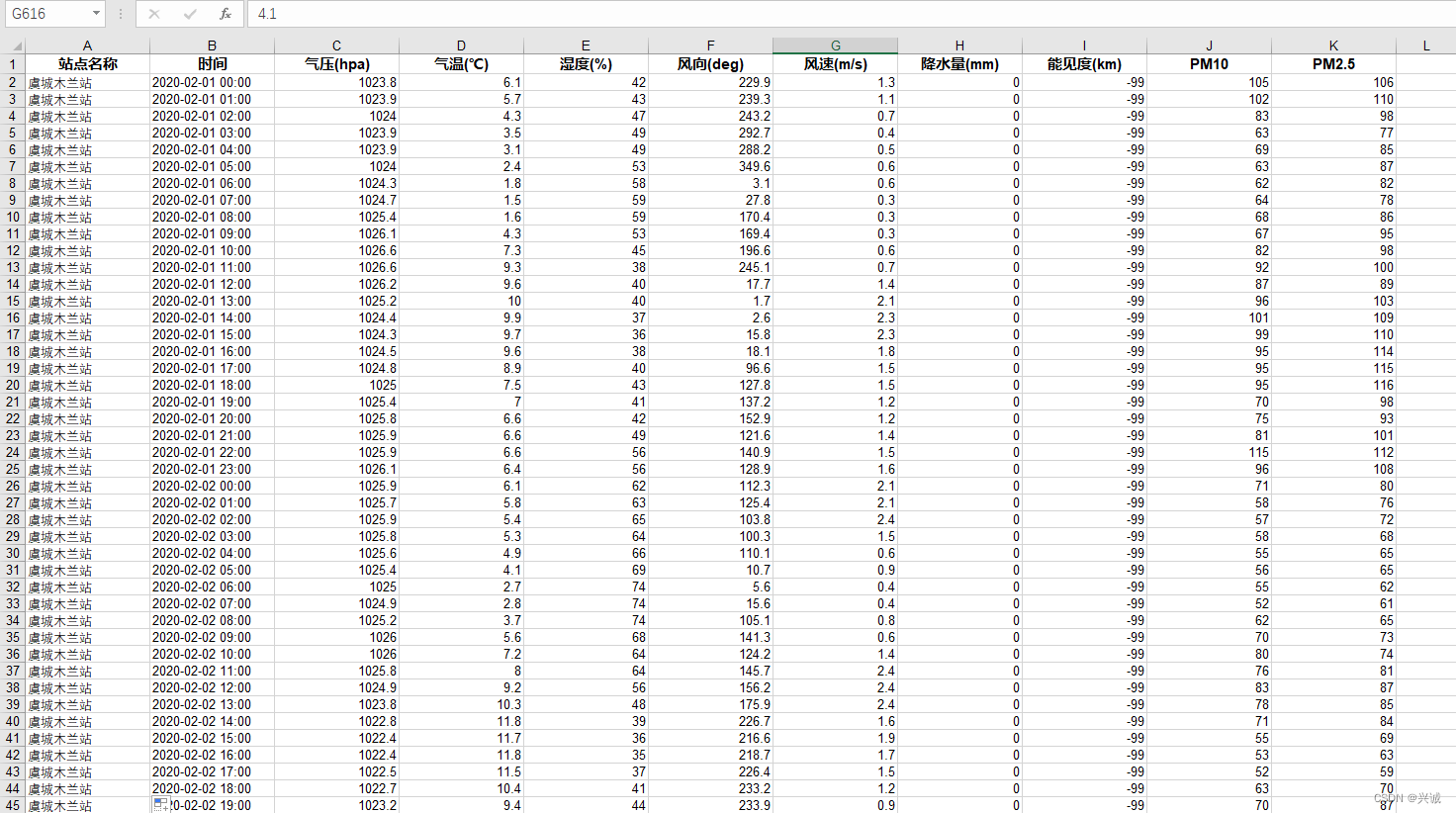Click the PM2.5 header cell

(x=1333, y=64)
